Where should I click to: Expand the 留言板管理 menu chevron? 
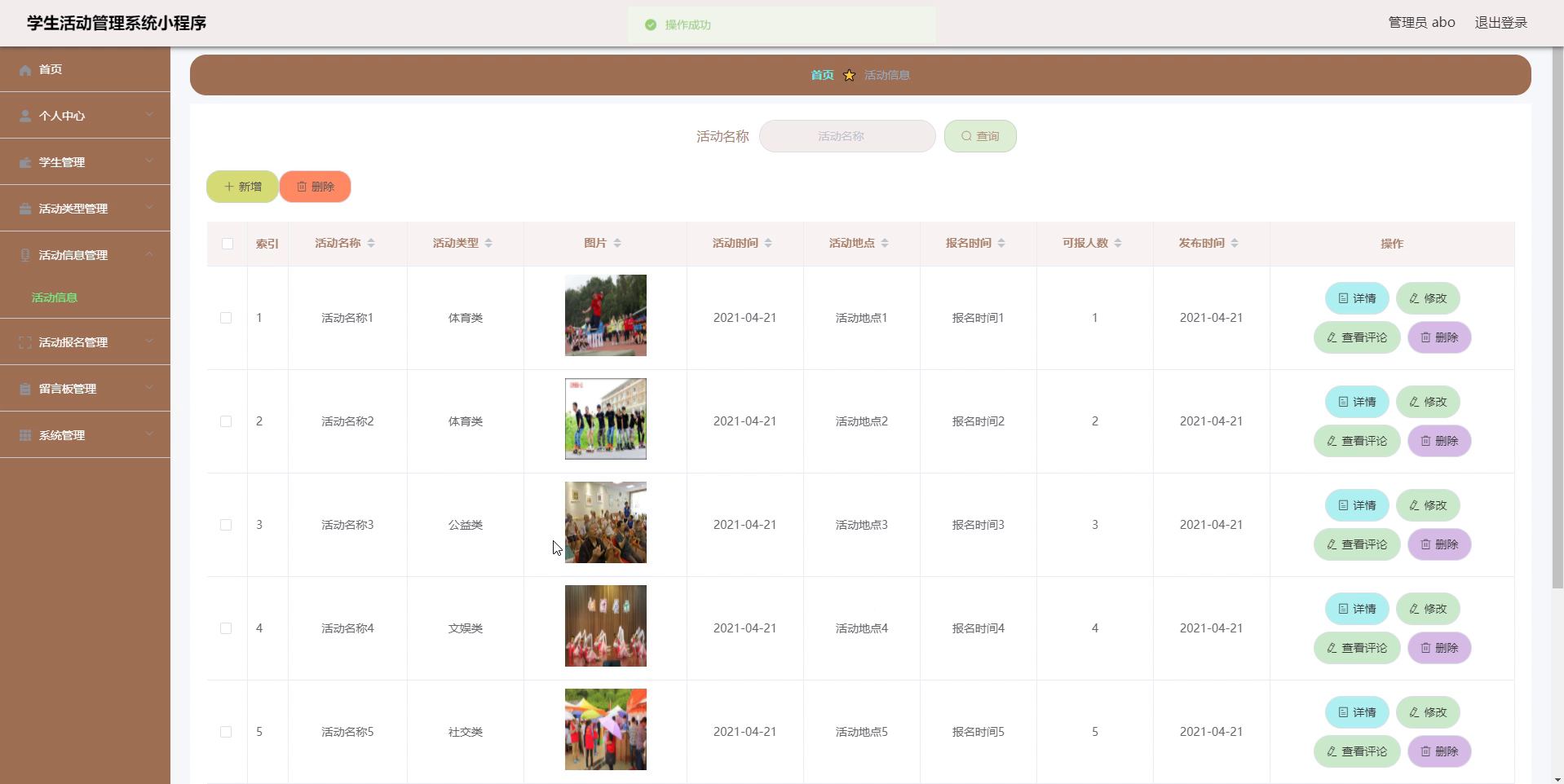click(149, 388)
